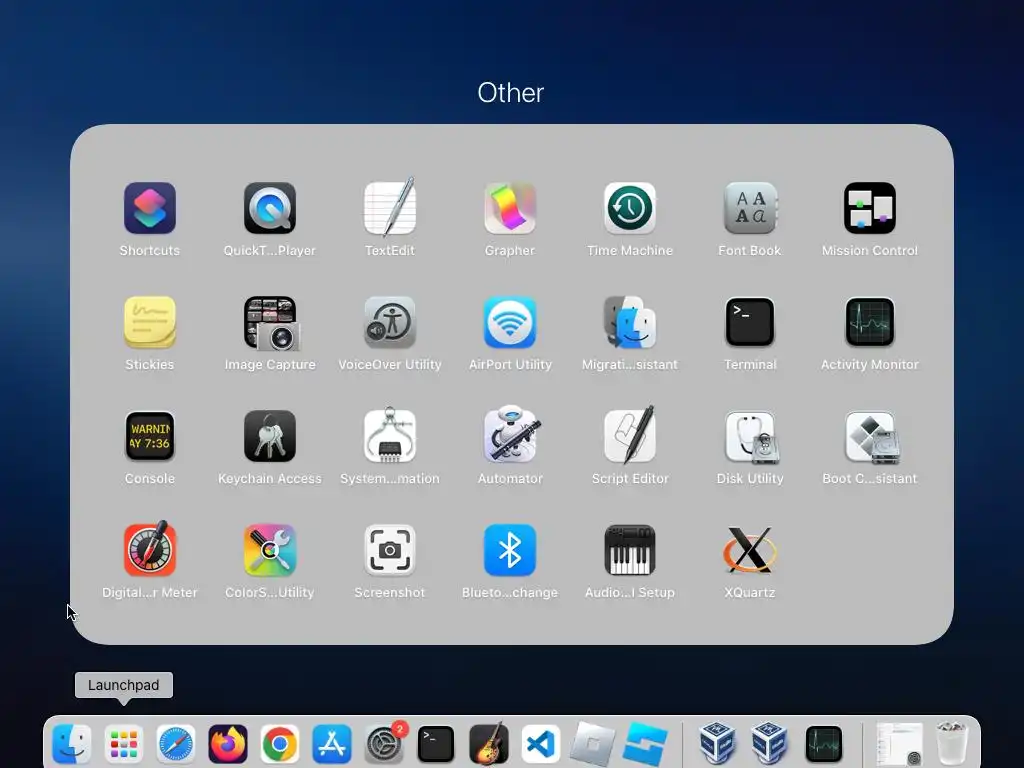Open ColorSync Utility
The image size is (1024, 768).
point(270,551)
